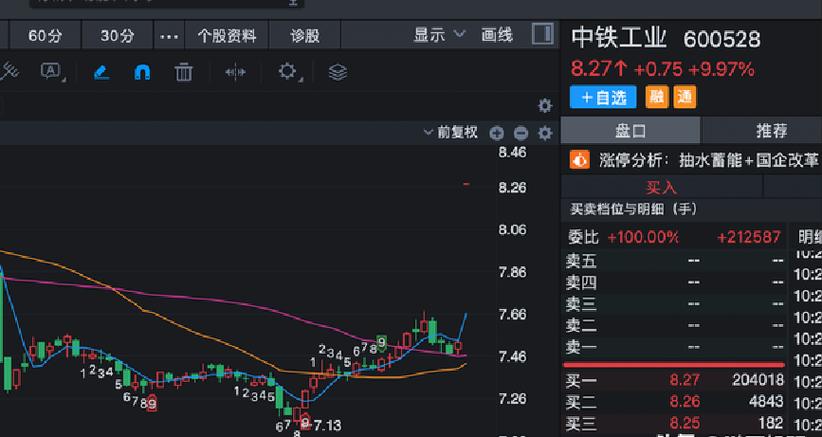The image size is (822, 437).
Task: Select the 卖五 order row
Action: coord(675,260)
